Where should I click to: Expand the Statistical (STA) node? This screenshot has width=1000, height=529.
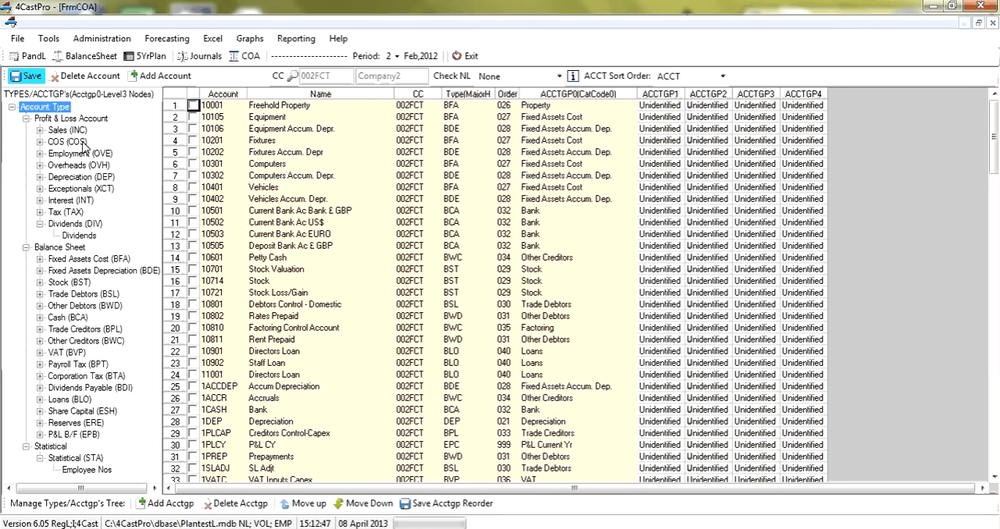(40, 458)
